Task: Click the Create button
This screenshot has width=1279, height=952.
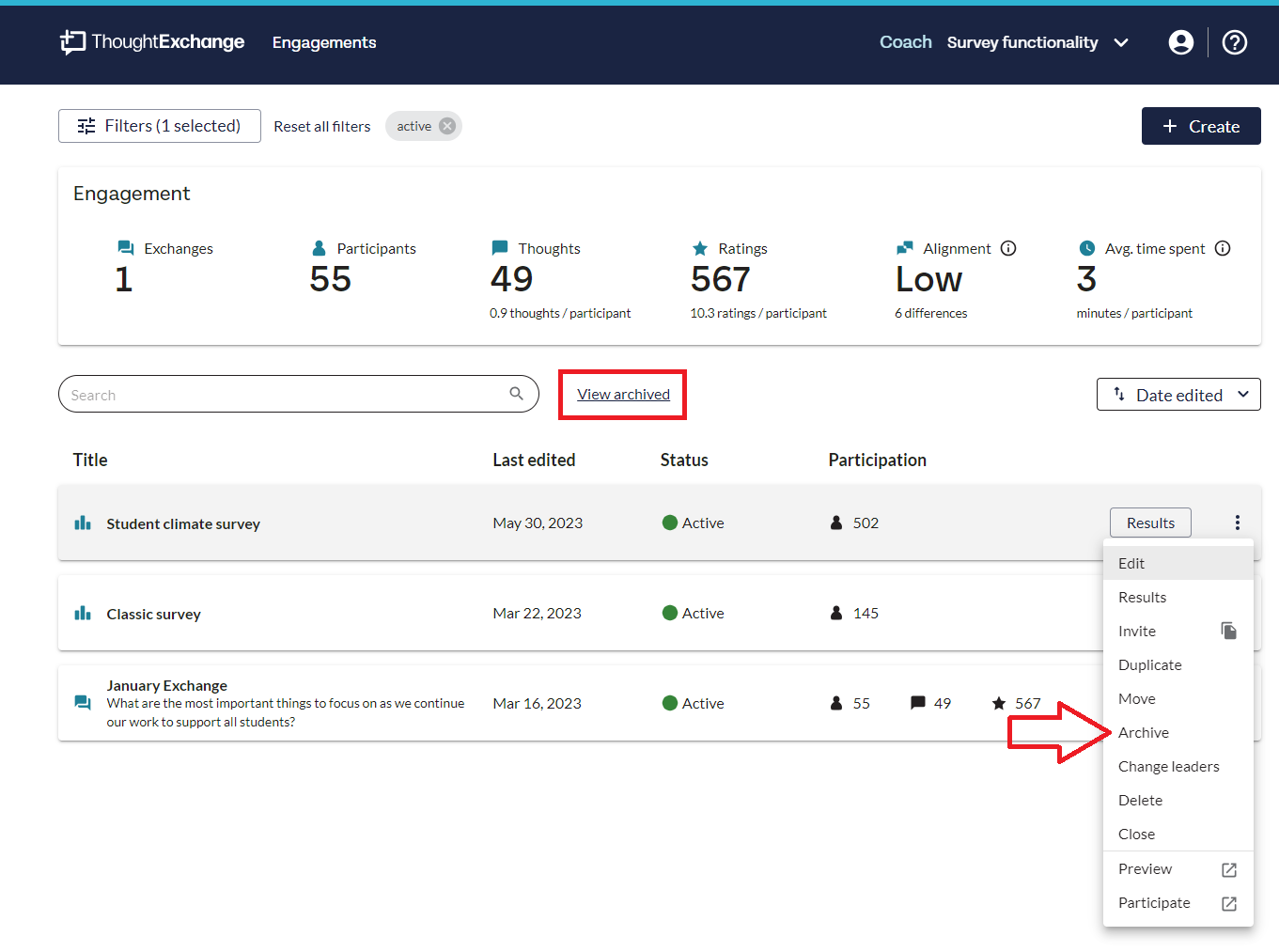Action: coord(1201,126)
